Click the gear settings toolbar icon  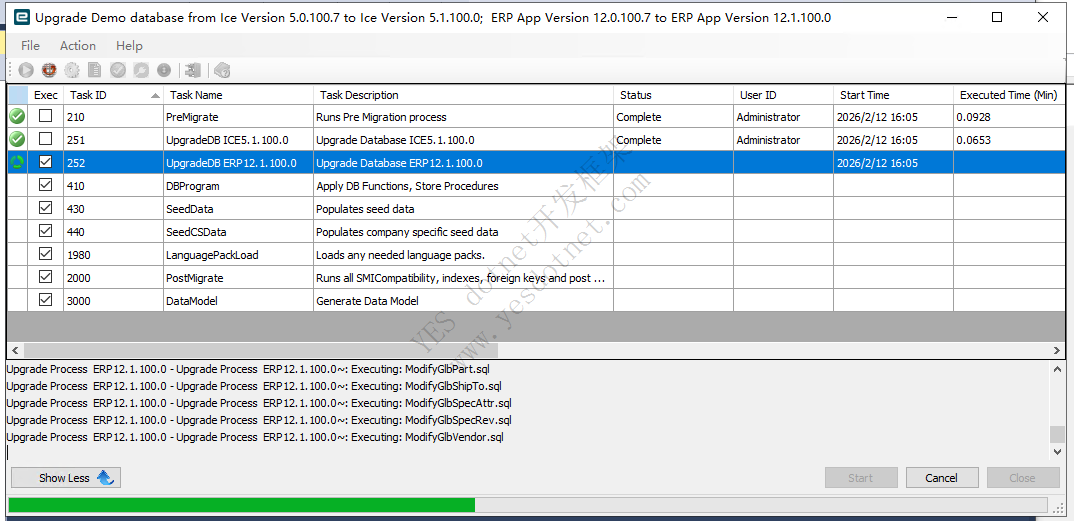point(72,69)
